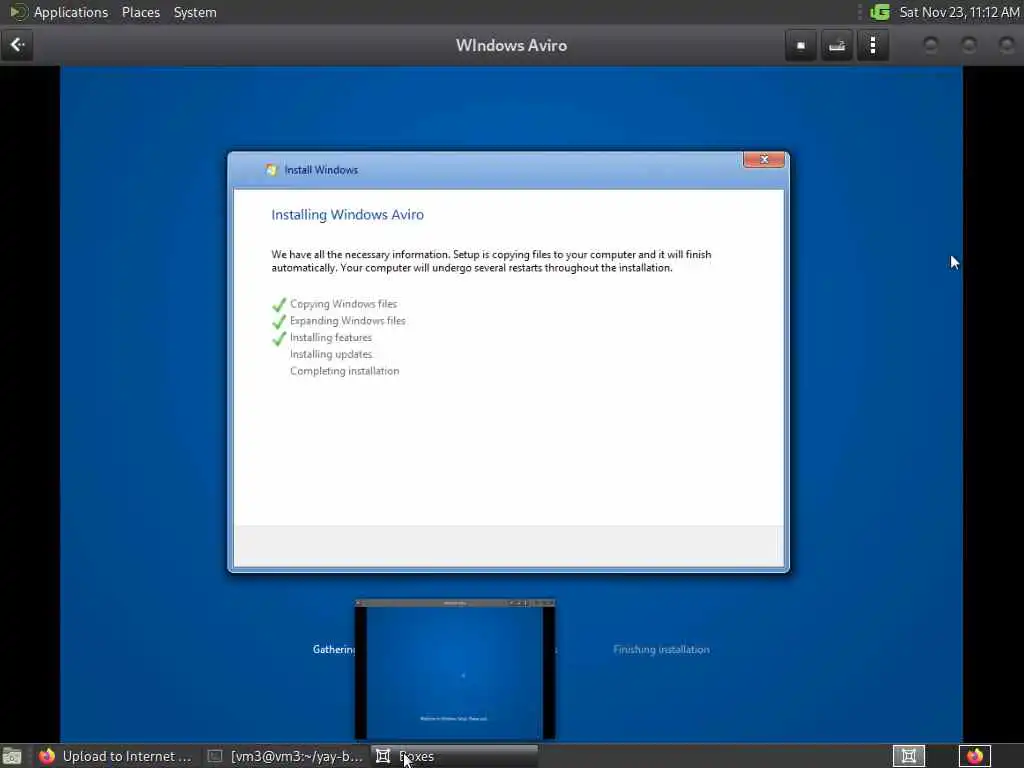The height and width of the screenshot is (768, 1024).
Task: Click the Boxes window preview thumbnail
Action: point(455,669)
